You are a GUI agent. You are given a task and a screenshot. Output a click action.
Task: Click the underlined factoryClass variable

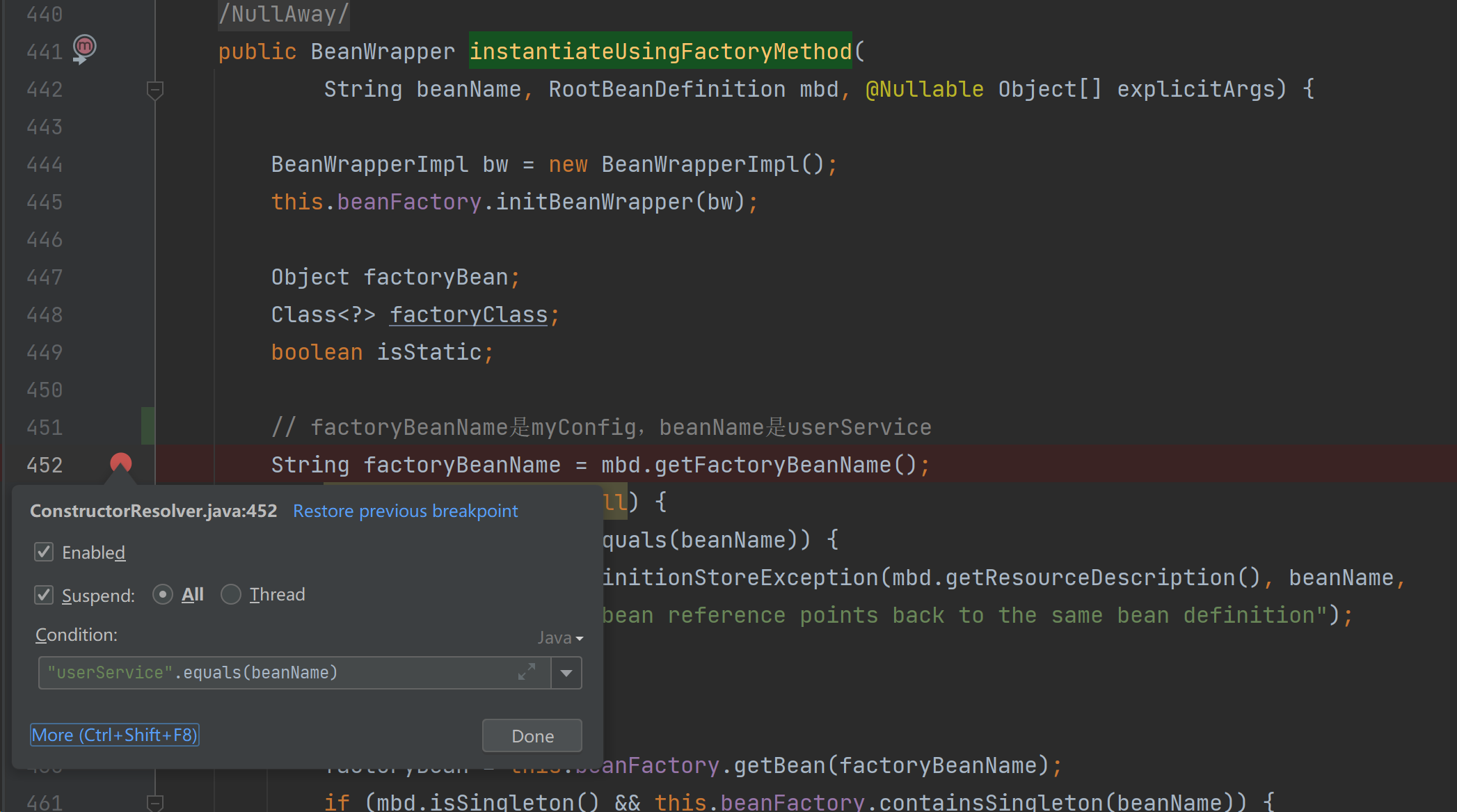click(468, 315)
